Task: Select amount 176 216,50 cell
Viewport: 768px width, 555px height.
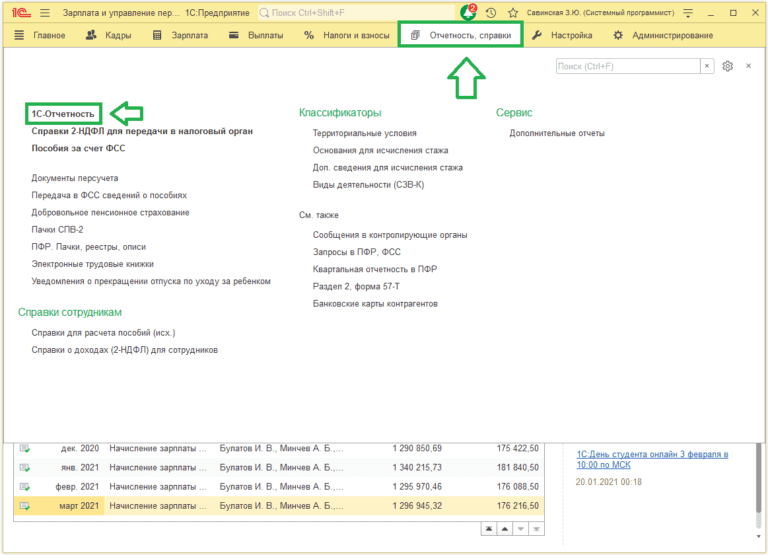Action: [x=518, y=506]
